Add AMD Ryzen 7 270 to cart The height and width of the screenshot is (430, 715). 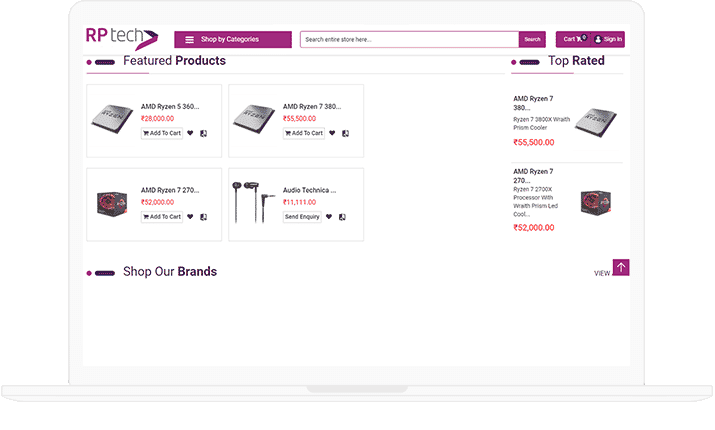tap(162, 216)
